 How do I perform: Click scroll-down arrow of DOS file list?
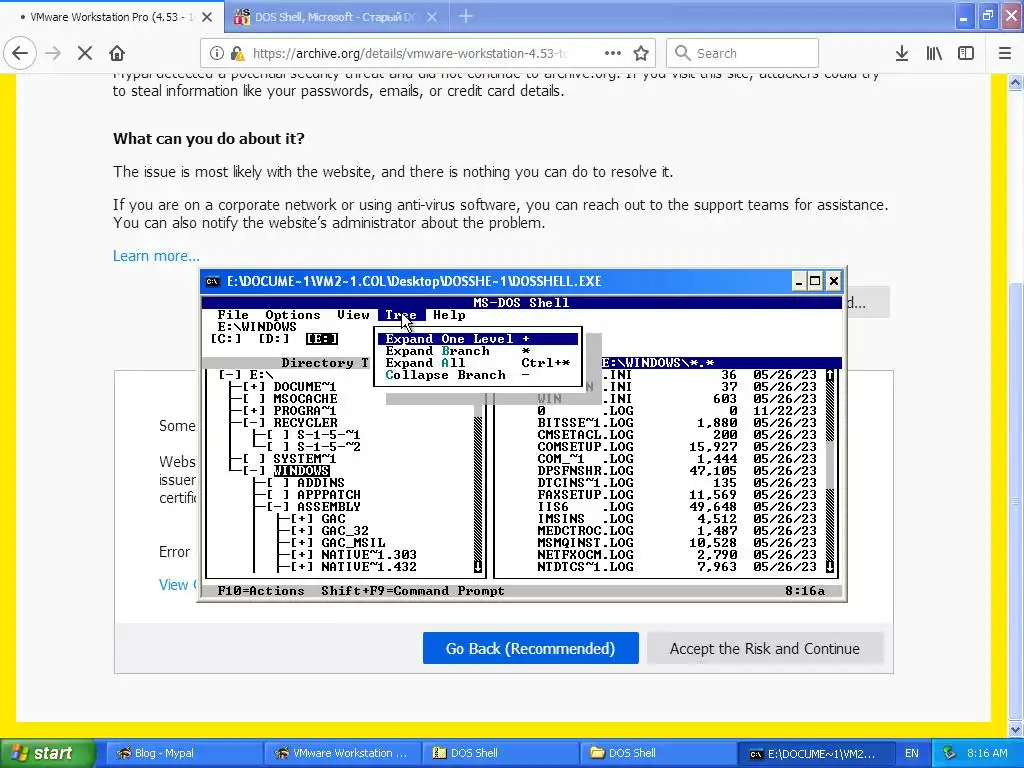click(830, 567)
